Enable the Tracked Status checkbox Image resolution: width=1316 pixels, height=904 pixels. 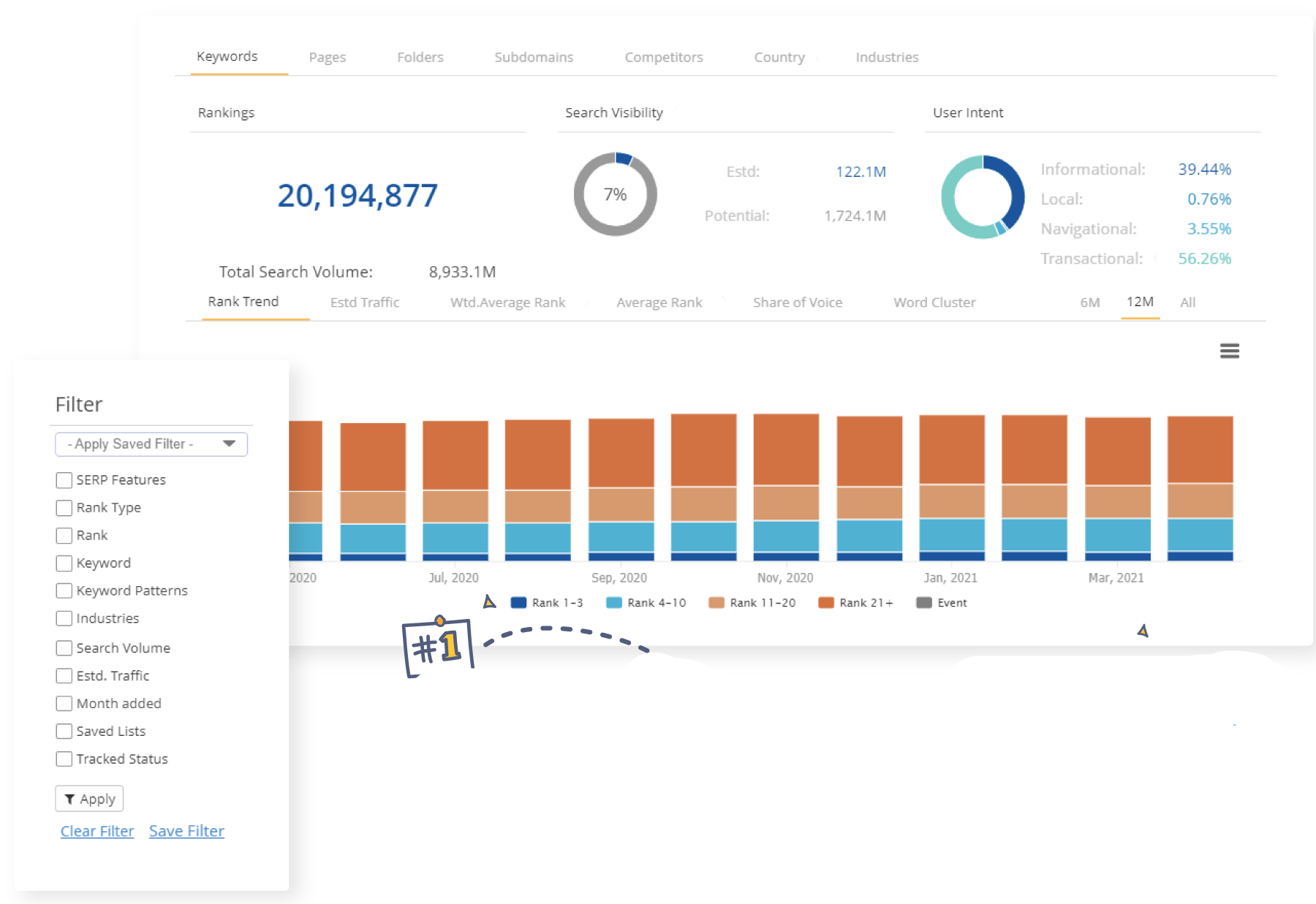[63, 759]
